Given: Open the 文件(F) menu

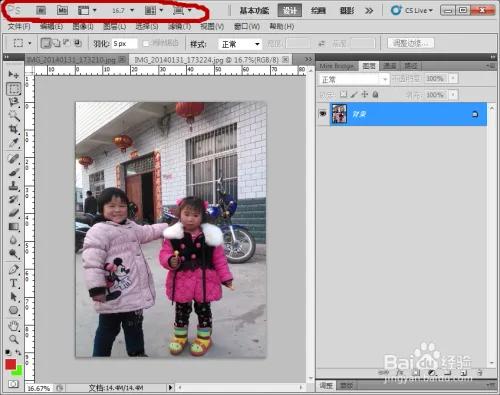Looking at the screenshot, I should [19, 26].
